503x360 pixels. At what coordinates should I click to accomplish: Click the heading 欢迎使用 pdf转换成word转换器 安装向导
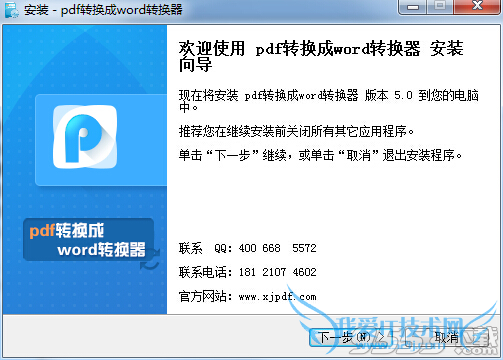click(321, 56)
